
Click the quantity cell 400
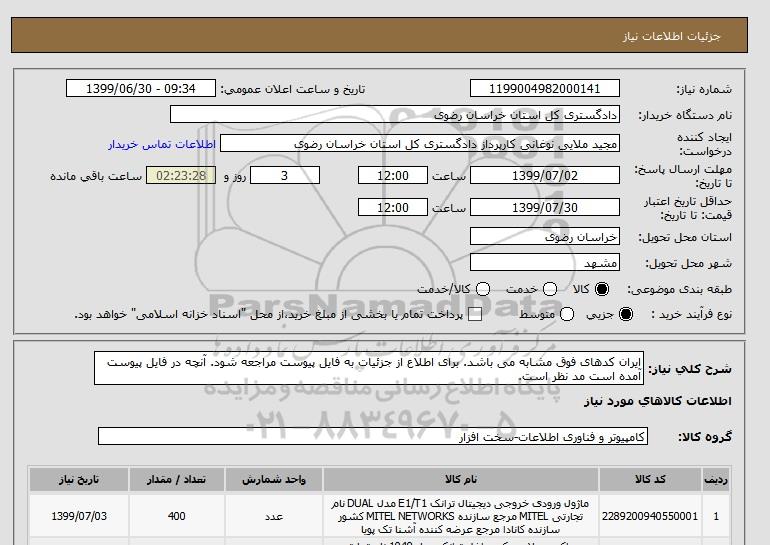(x=177, y=516)
